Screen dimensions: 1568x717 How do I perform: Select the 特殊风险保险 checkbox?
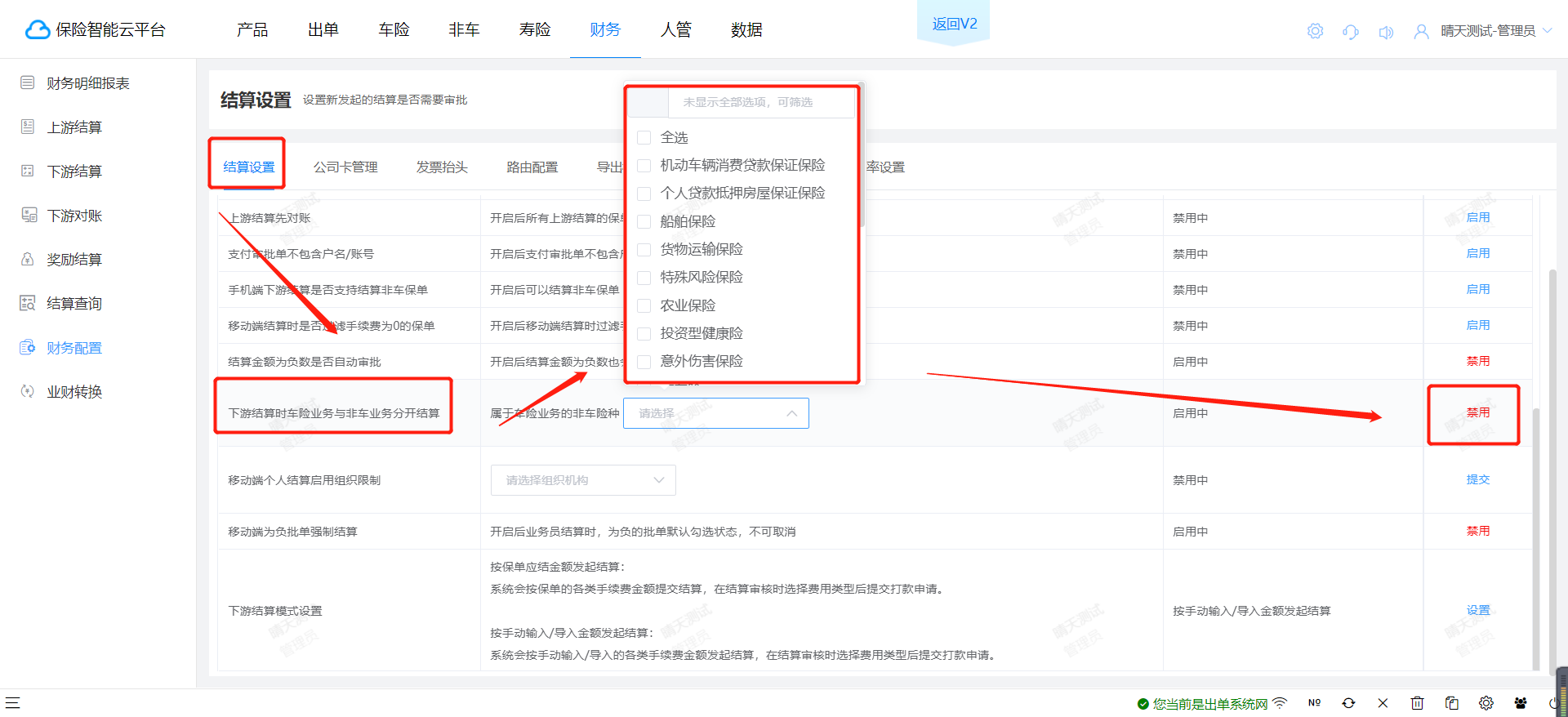tap(644, 278)
